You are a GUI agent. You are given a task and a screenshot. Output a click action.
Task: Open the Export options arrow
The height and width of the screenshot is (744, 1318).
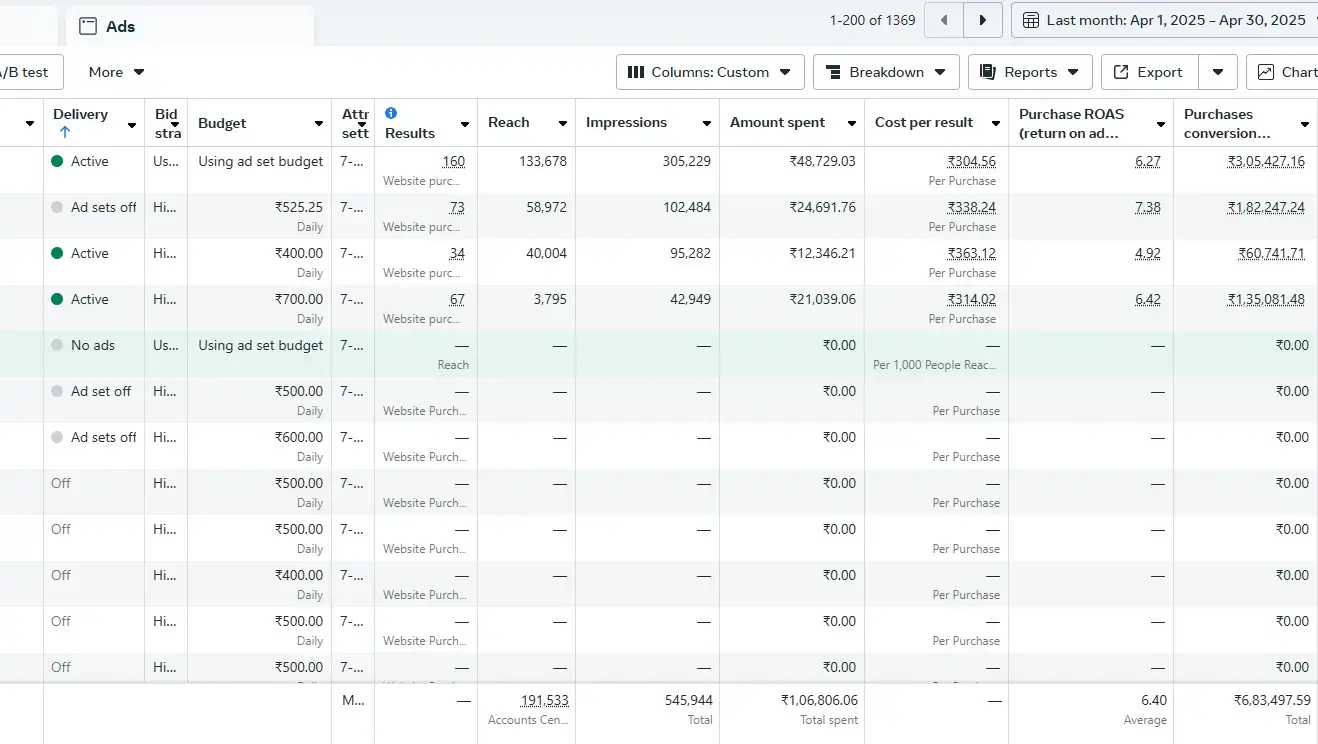pos(1217,72)
